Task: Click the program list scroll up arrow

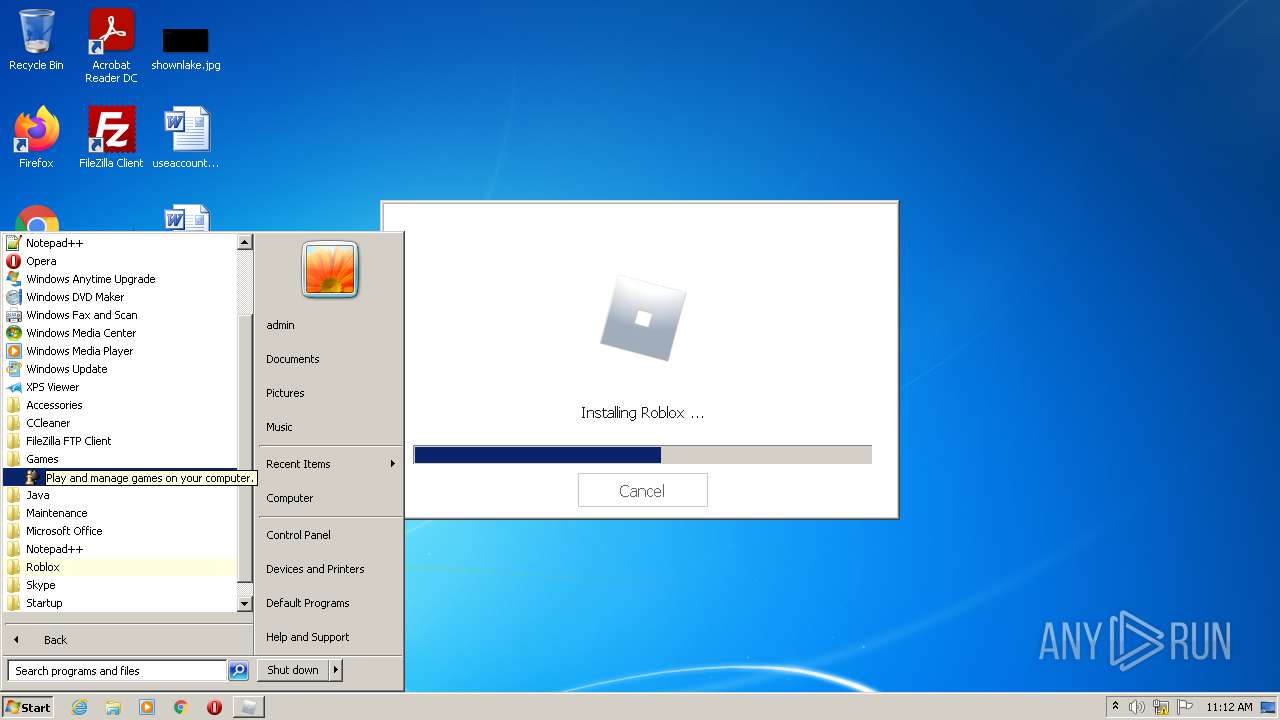Action: (244, 242)
